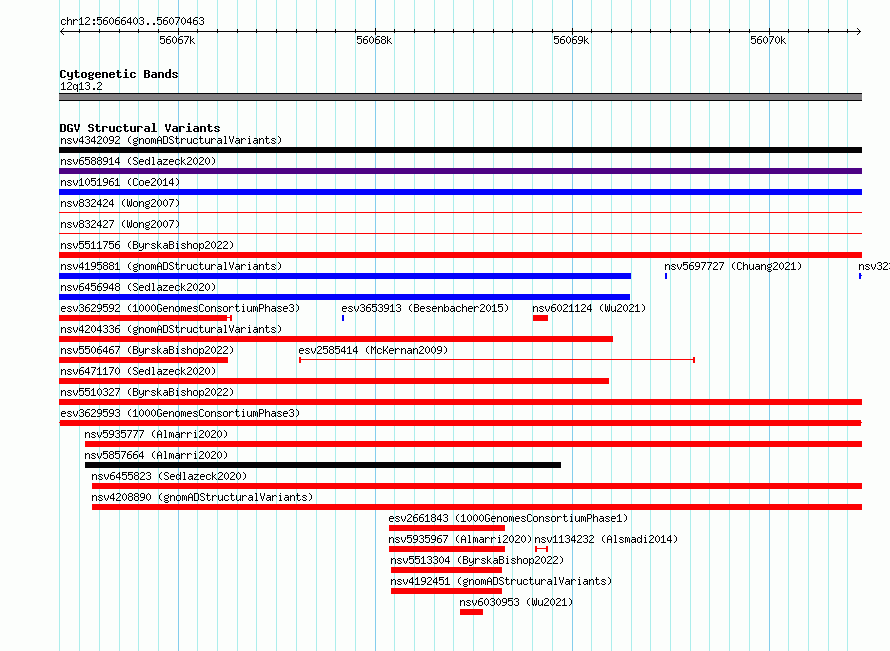Click the nsv832424 (Wong2007) label
890x651 pixels.
click(x=120, y=203)
